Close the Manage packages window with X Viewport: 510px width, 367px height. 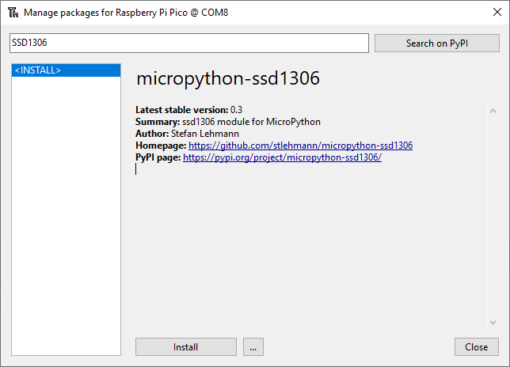point(497,12)
